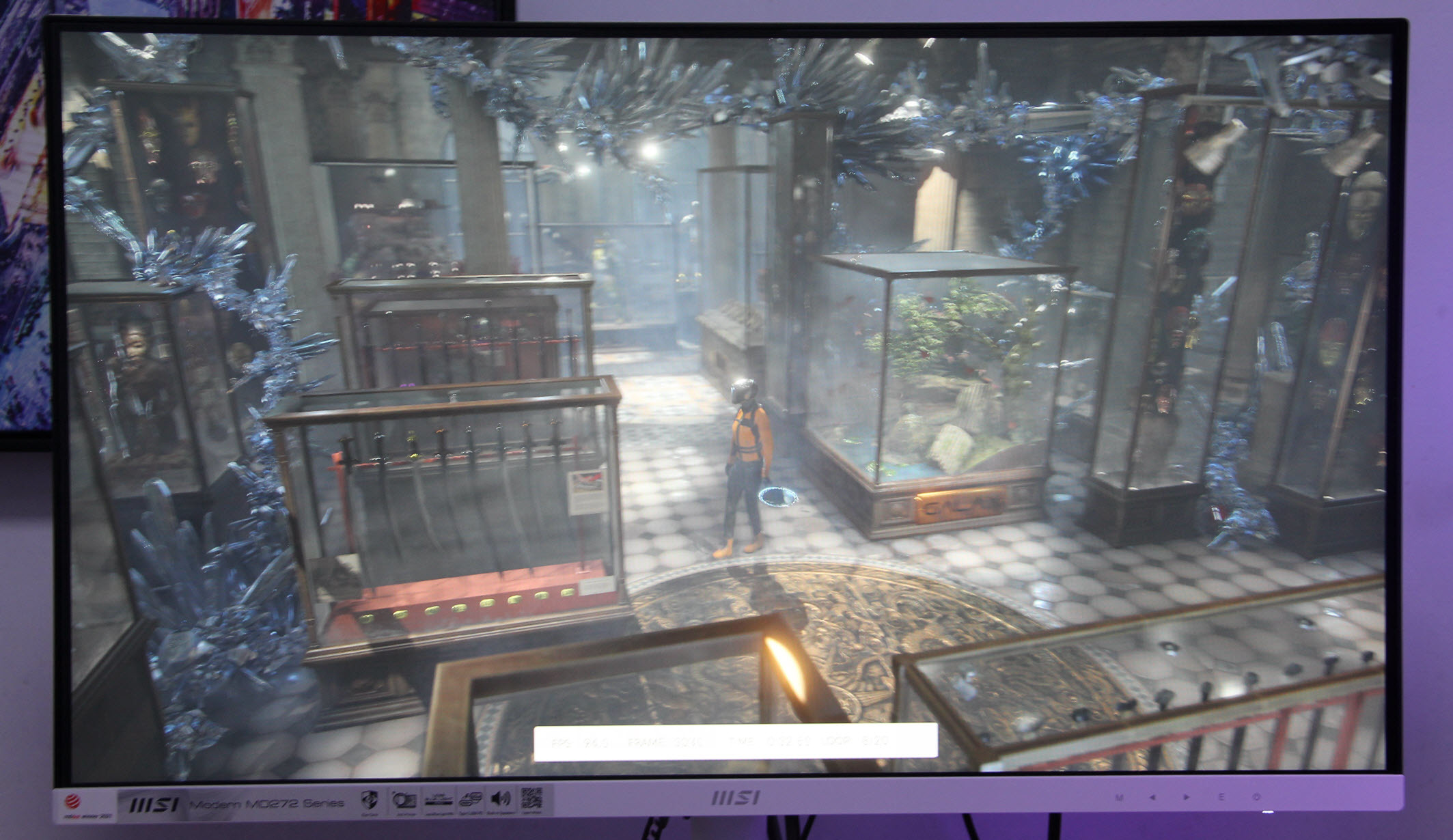This screenshot has height=840, width=1453.
Task: Click the center MSI logo on bezel
Action: (x=735, y=797)
